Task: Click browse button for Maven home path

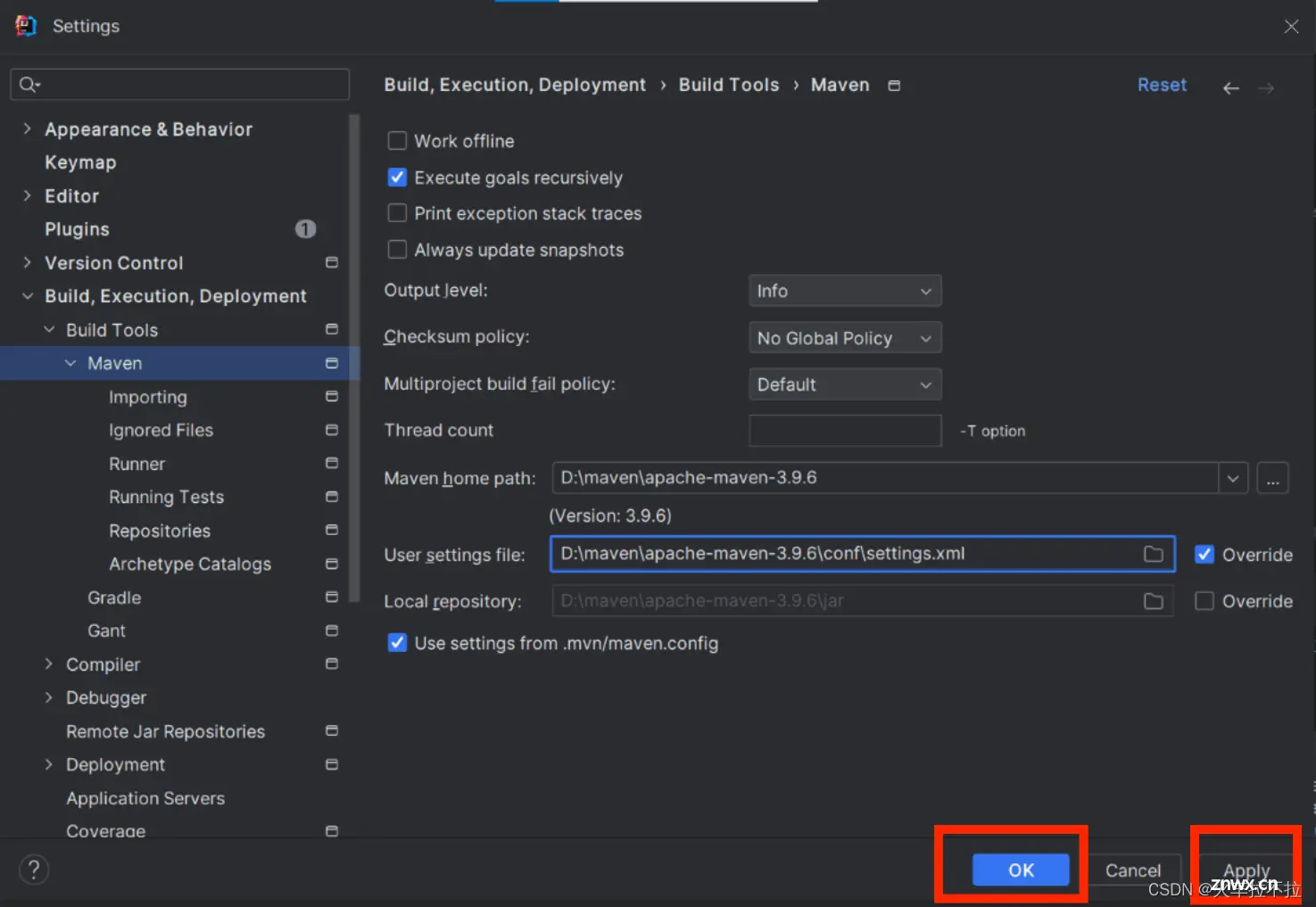Action: (1272, 478)
